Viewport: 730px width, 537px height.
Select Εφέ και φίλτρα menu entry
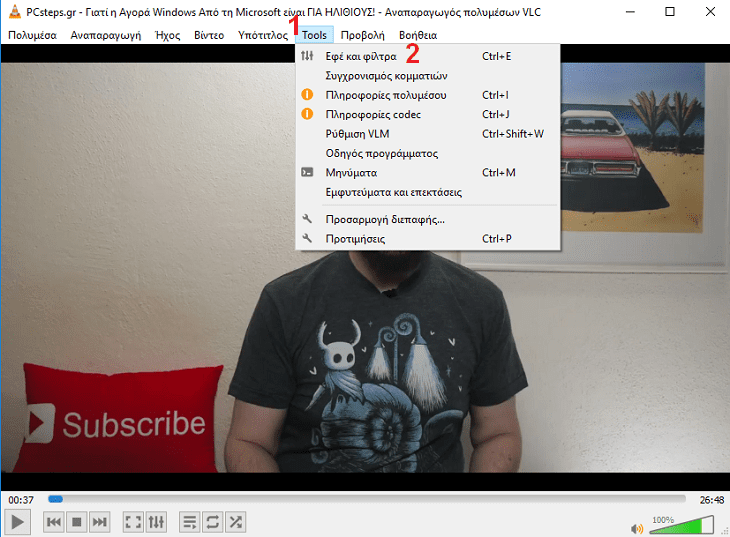point(427,56)
